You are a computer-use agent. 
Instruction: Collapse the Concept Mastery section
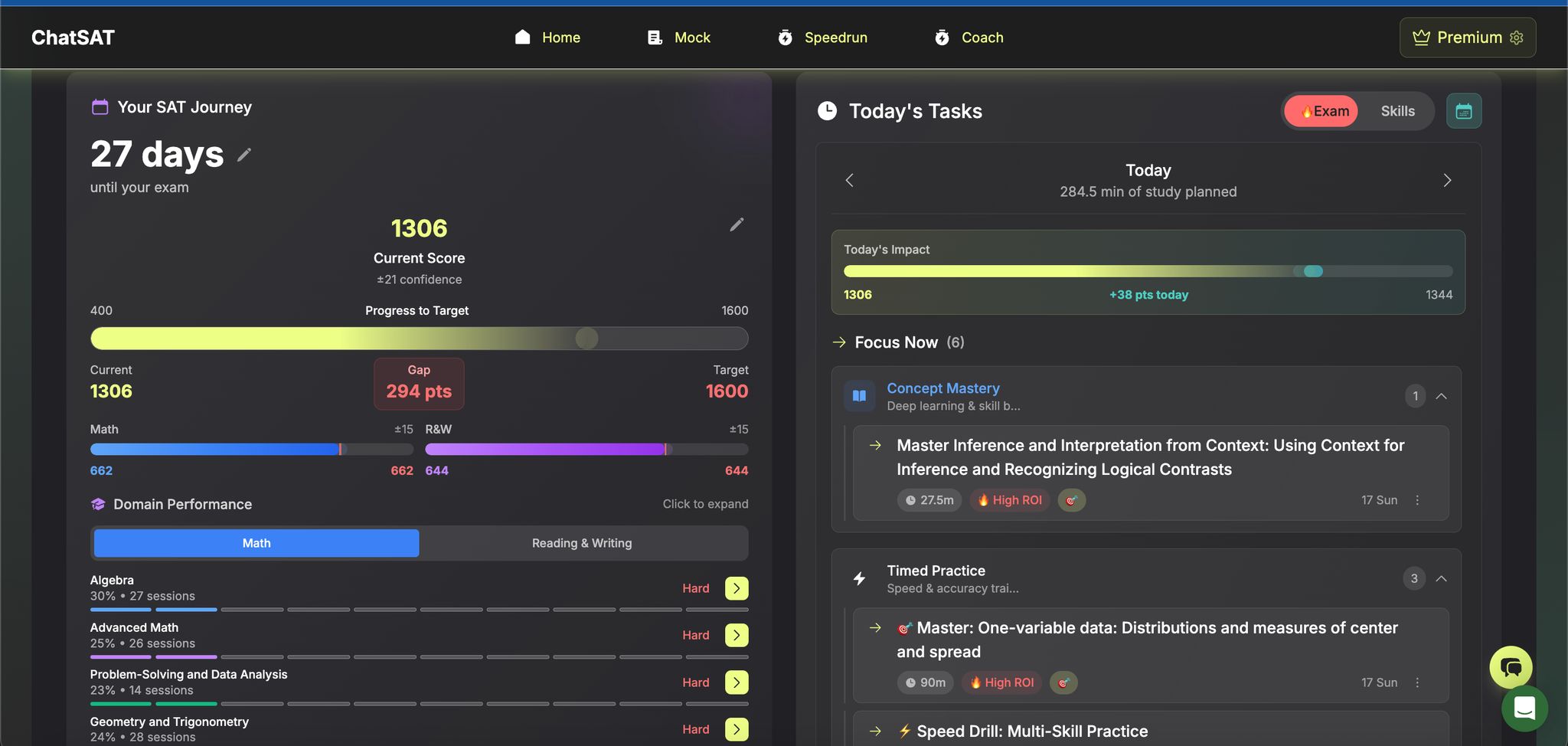[x=1441, y=396]
